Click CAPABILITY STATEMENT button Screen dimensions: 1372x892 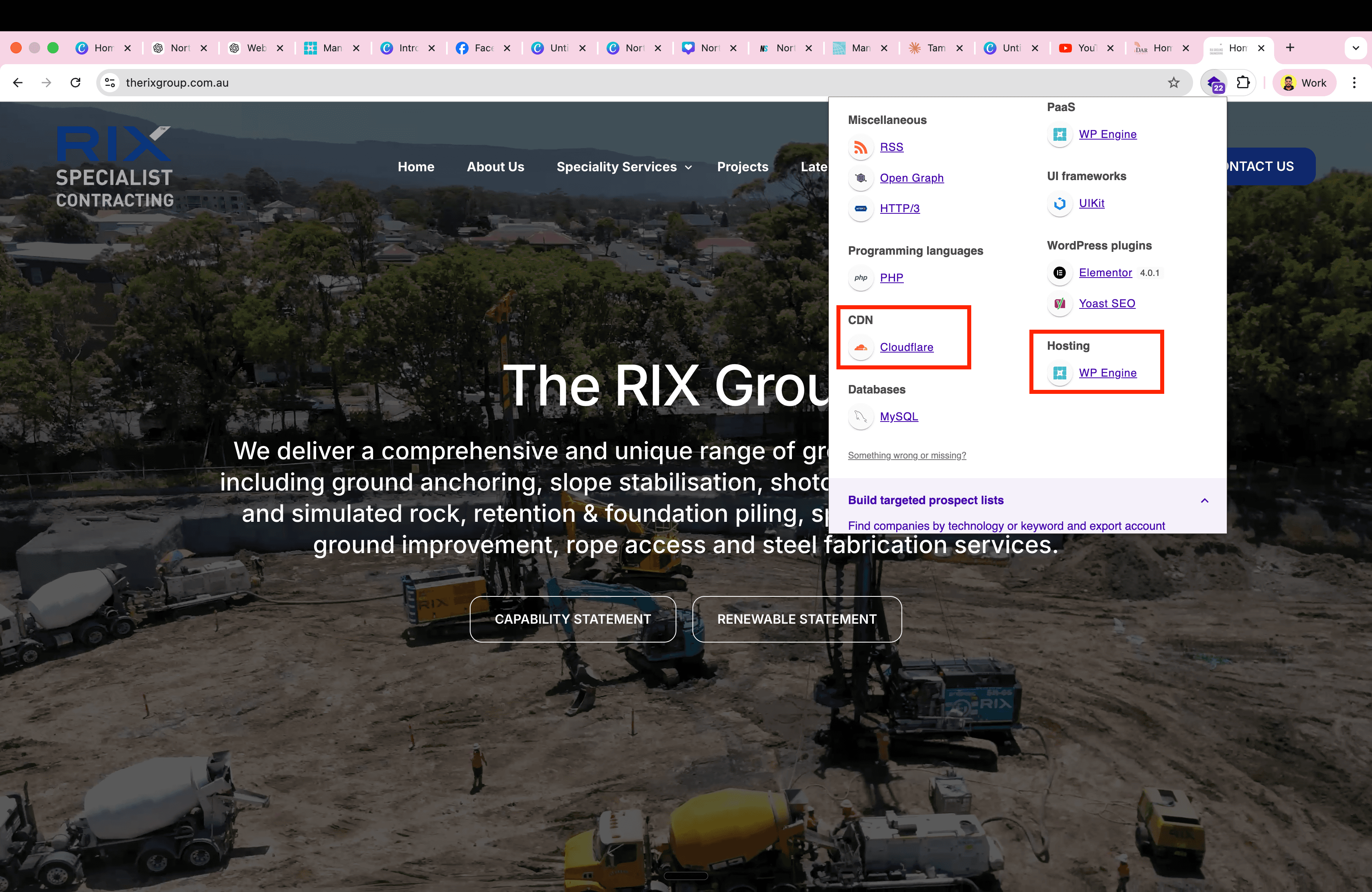(572, 619)
